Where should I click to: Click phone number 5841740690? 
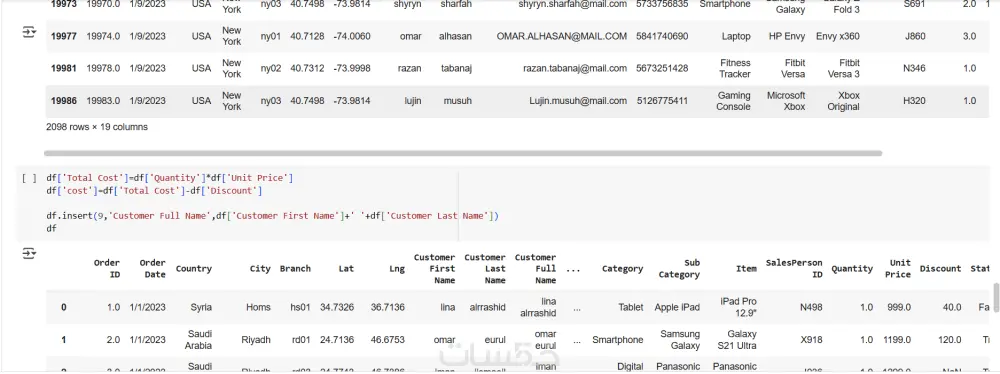click(662, 36)
